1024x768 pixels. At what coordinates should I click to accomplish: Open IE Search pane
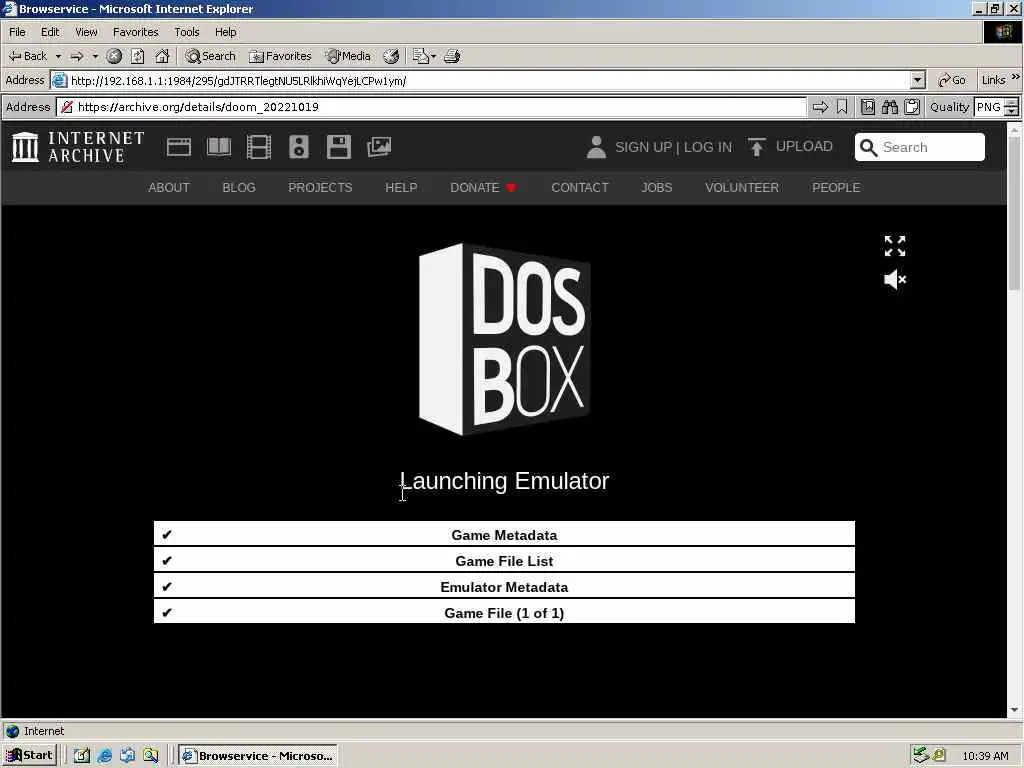(210, 56)
